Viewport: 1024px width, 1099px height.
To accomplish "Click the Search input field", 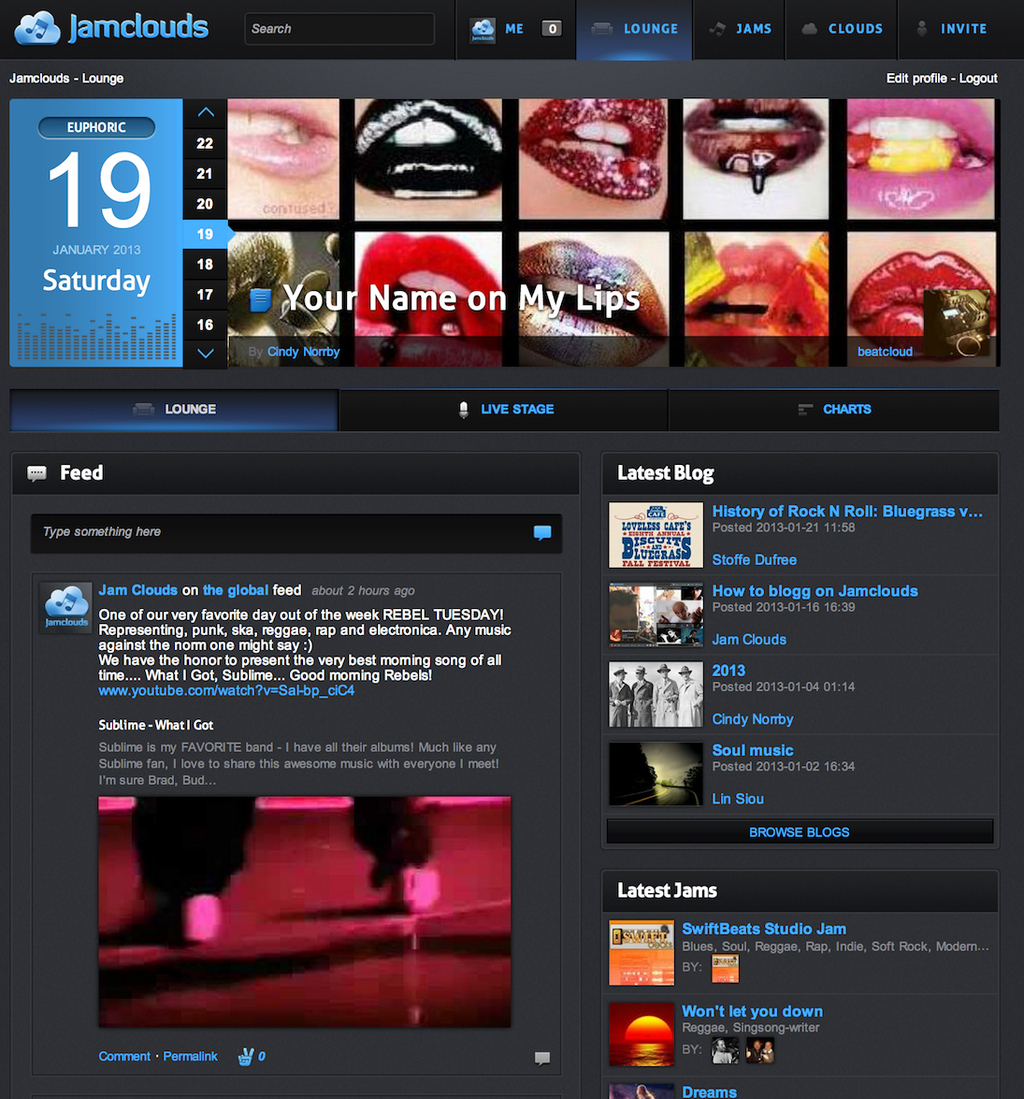I will 339,29.
